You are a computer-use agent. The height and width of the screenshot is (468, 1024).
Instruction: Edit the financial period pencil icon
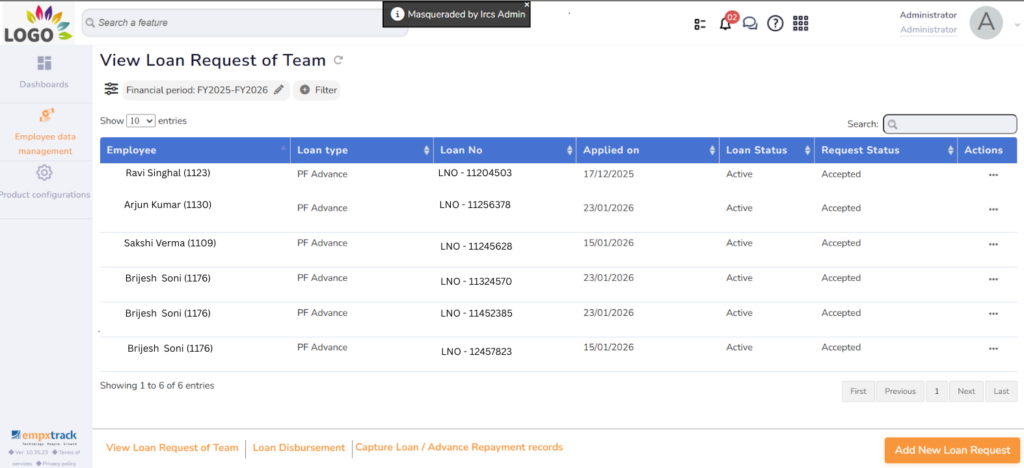(279, 90)
